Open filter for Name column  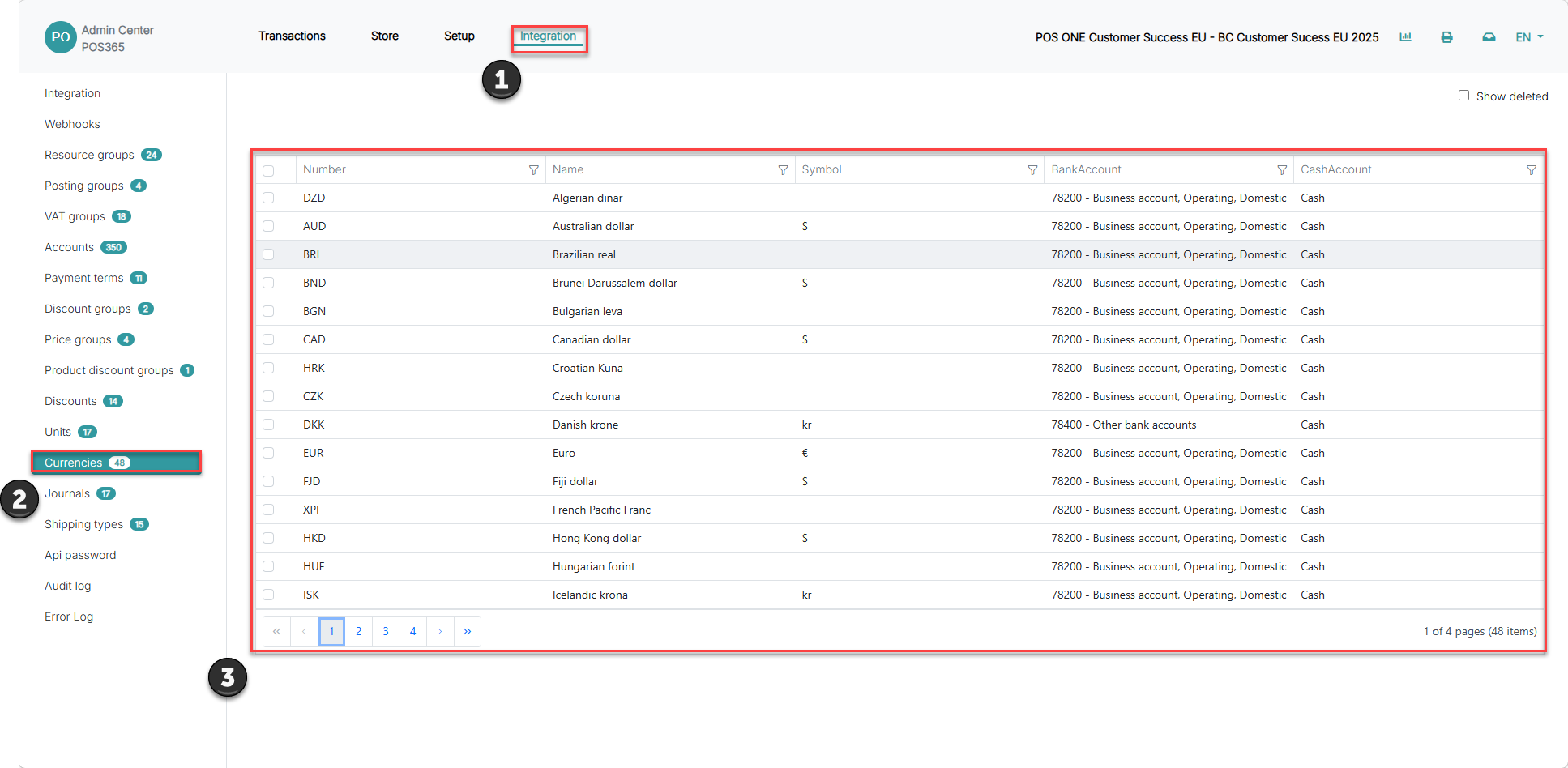(x=783, y=170)
